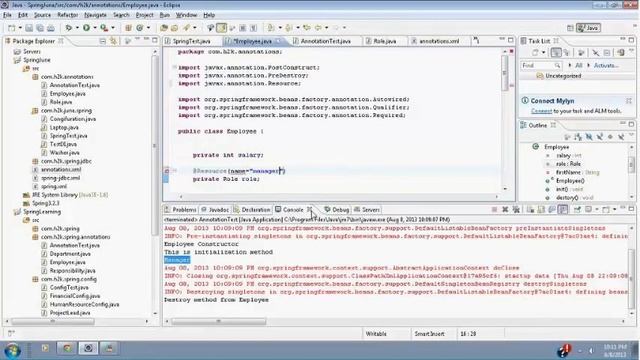Screen dimensions: 640x360
Task: Open the New wizard dropdown arrow
Action: tap(20, 28)
